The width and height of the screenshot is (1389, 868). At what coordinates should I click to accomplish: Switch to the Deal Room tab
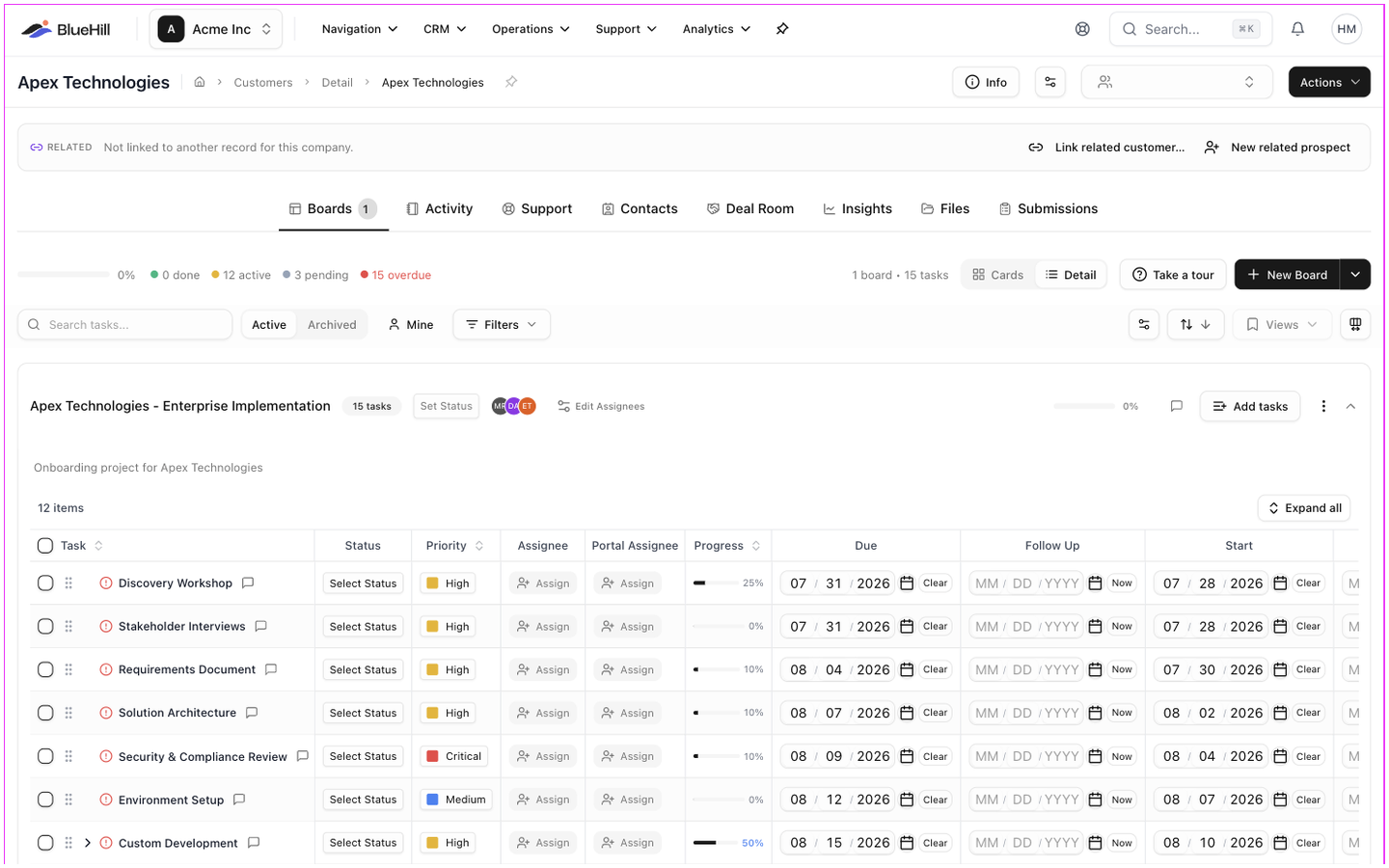pos(750,208)
